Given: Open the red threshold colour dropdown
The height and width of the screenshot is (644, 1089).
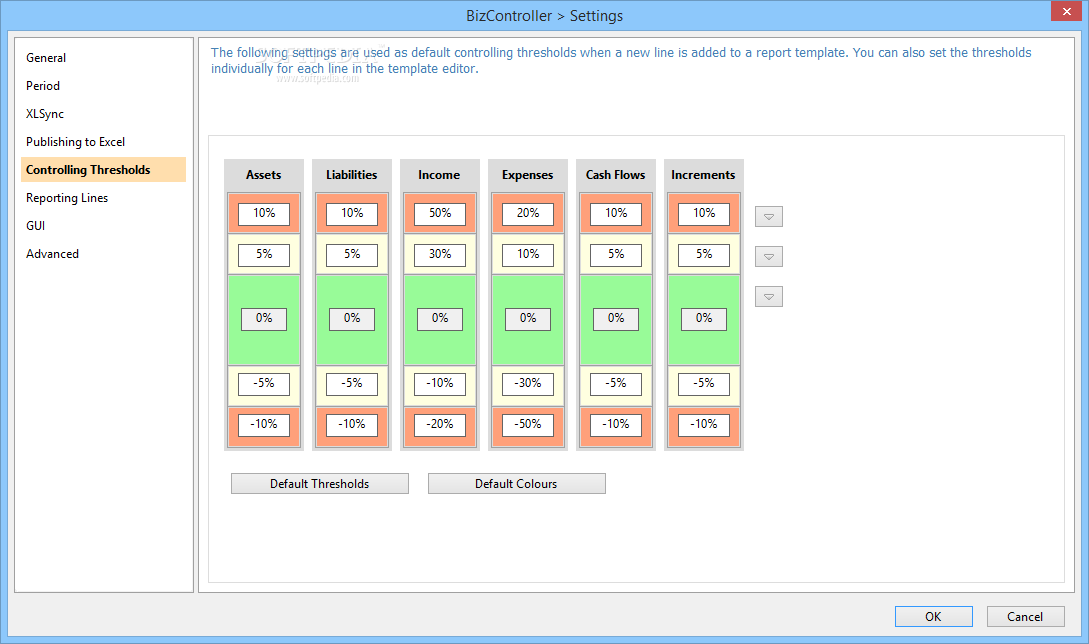Looking at the screenshot, I should [769, 216].
